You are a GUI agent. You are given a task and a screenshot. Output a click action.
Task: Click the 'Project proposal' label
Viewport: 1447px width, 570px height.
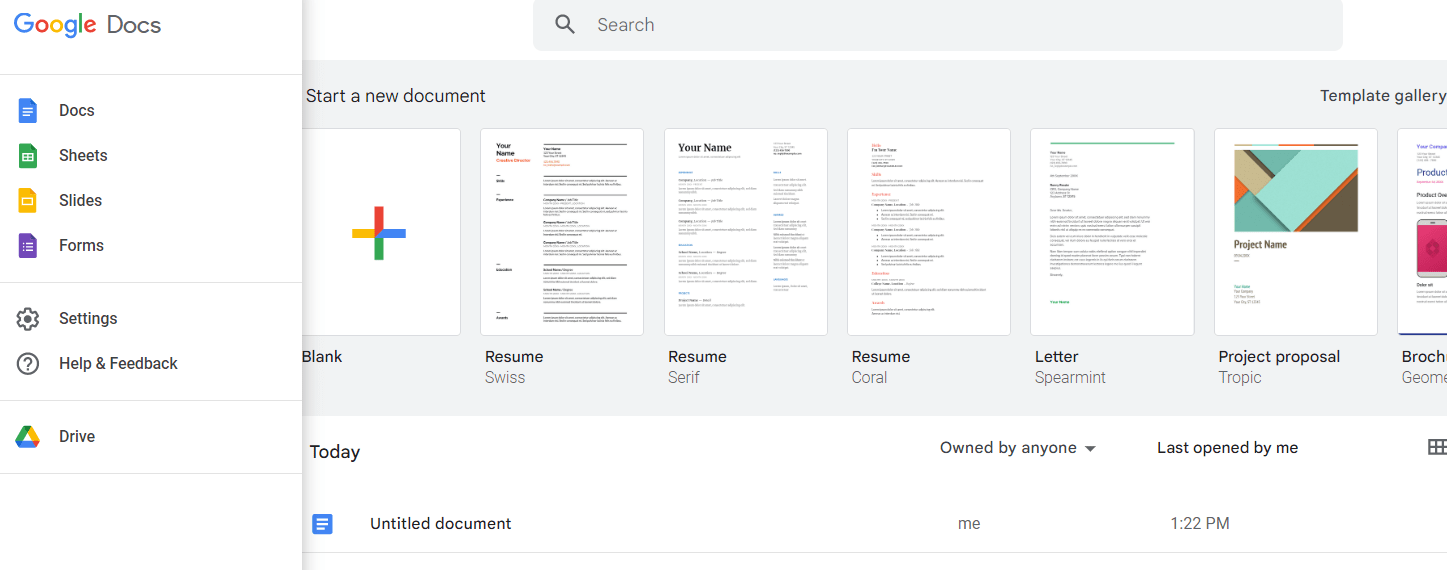1279,357
